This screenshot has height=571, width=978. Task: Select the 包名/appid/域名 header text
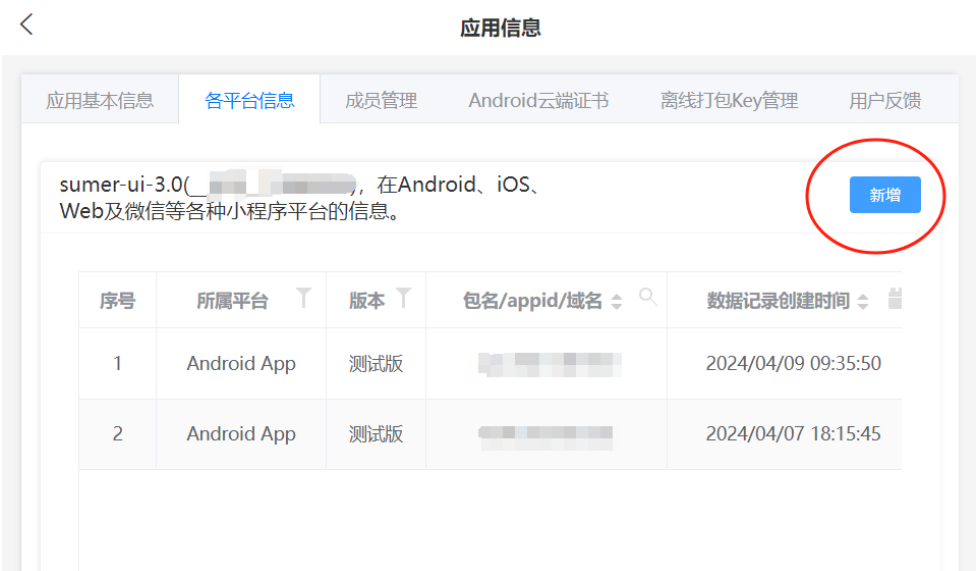point(532,301)
